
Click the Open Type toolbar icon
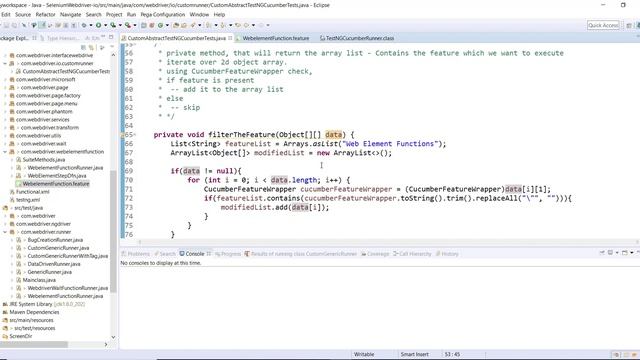point(176,25)
